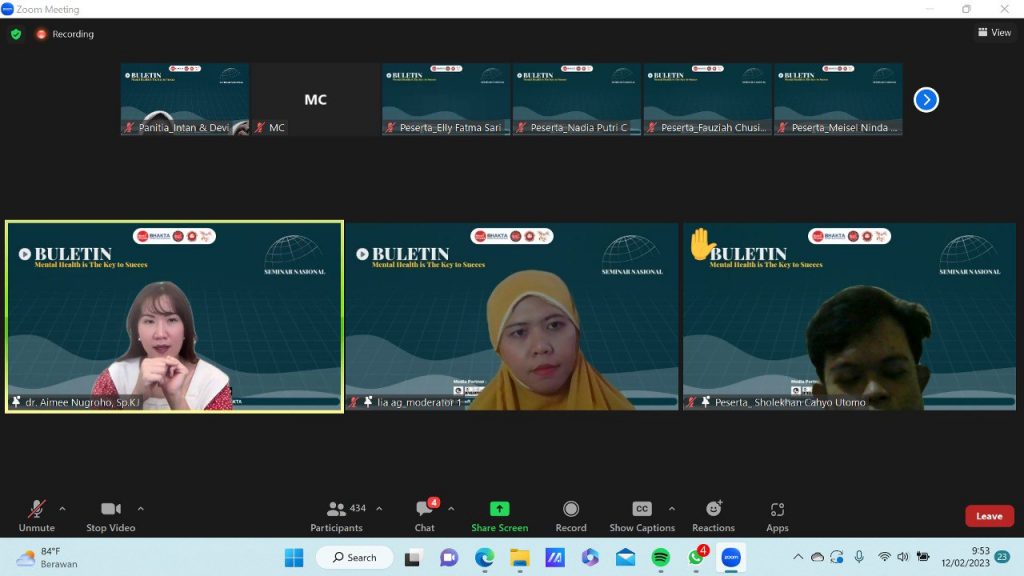Viewport: 1024px width, 576px height.
Task: Select the Peserta_Nadia Putri C video thumbnail
Action: 577,99
